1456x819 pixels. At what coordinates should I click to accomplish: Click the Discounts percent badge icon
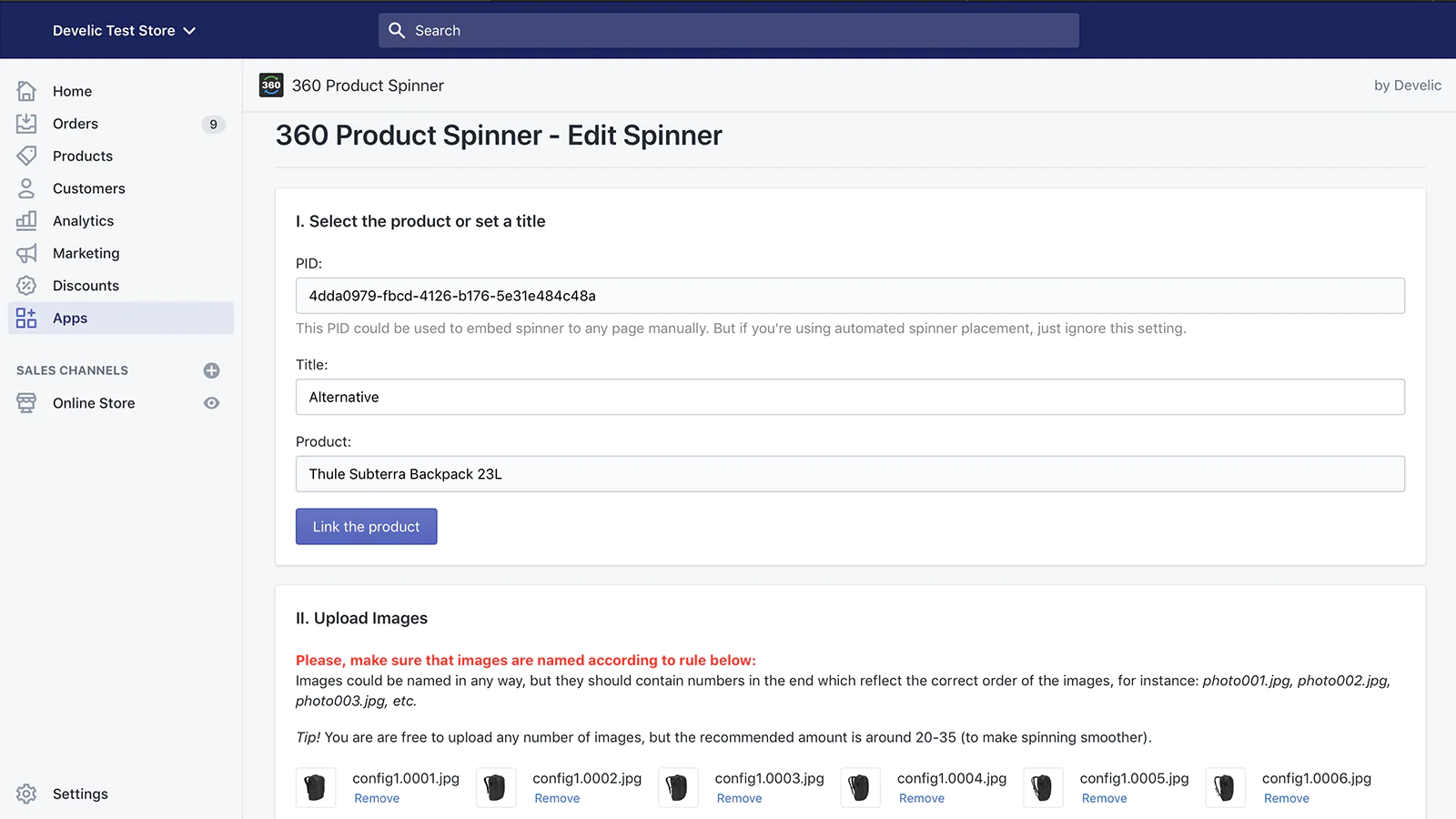(x=26, y=286)
